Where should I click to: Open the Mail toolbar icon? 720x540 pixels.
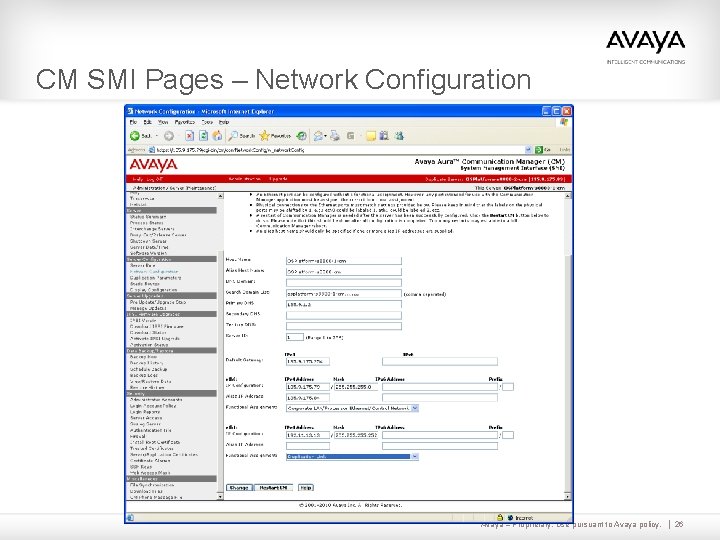click(x=318, y=136)
